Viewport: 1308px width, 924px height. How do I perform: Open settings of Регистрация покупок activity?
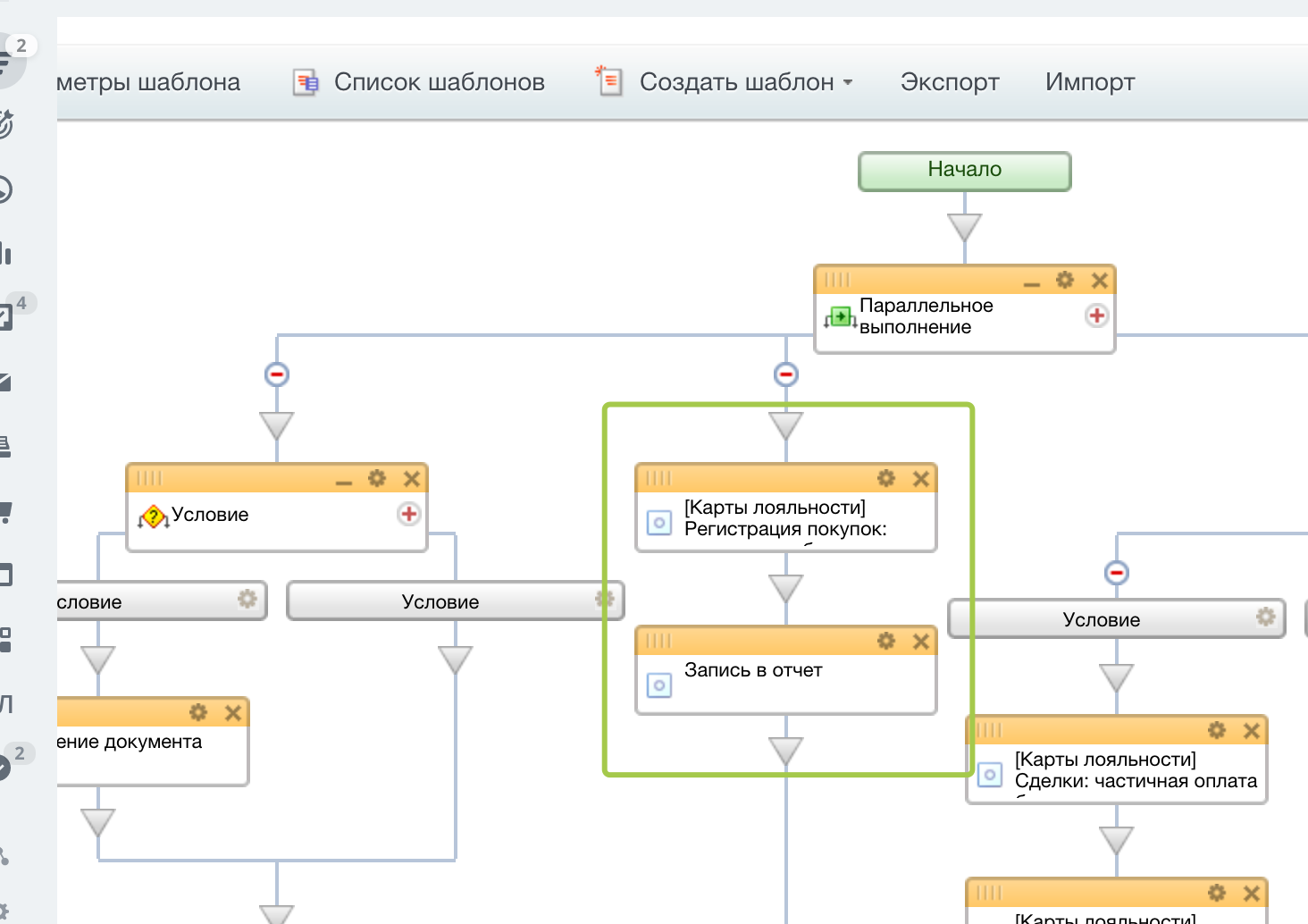point(885,479)
